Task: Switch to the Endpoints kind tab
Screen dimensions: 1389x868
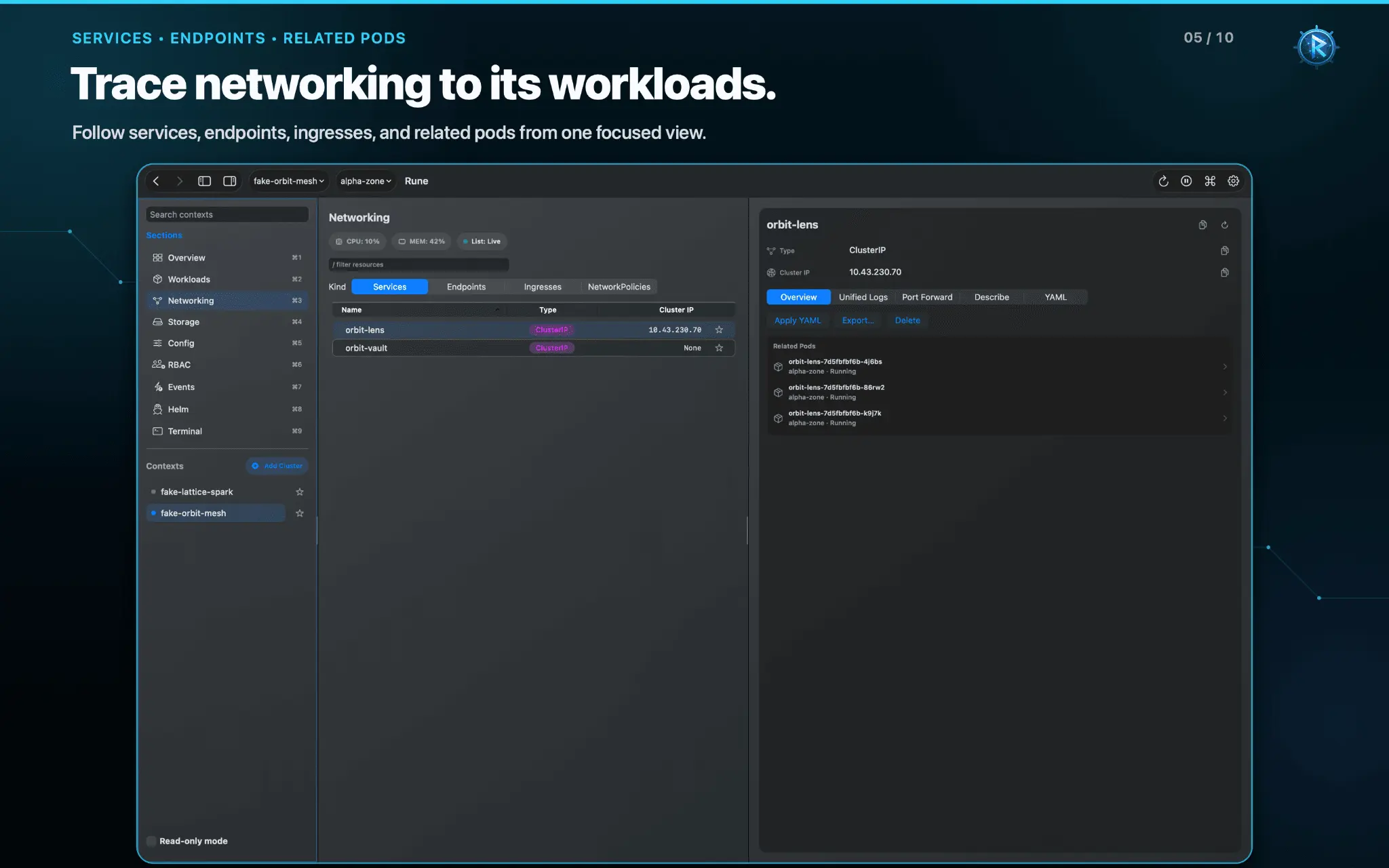Action: pyautogui.click(x=466, y=287)
